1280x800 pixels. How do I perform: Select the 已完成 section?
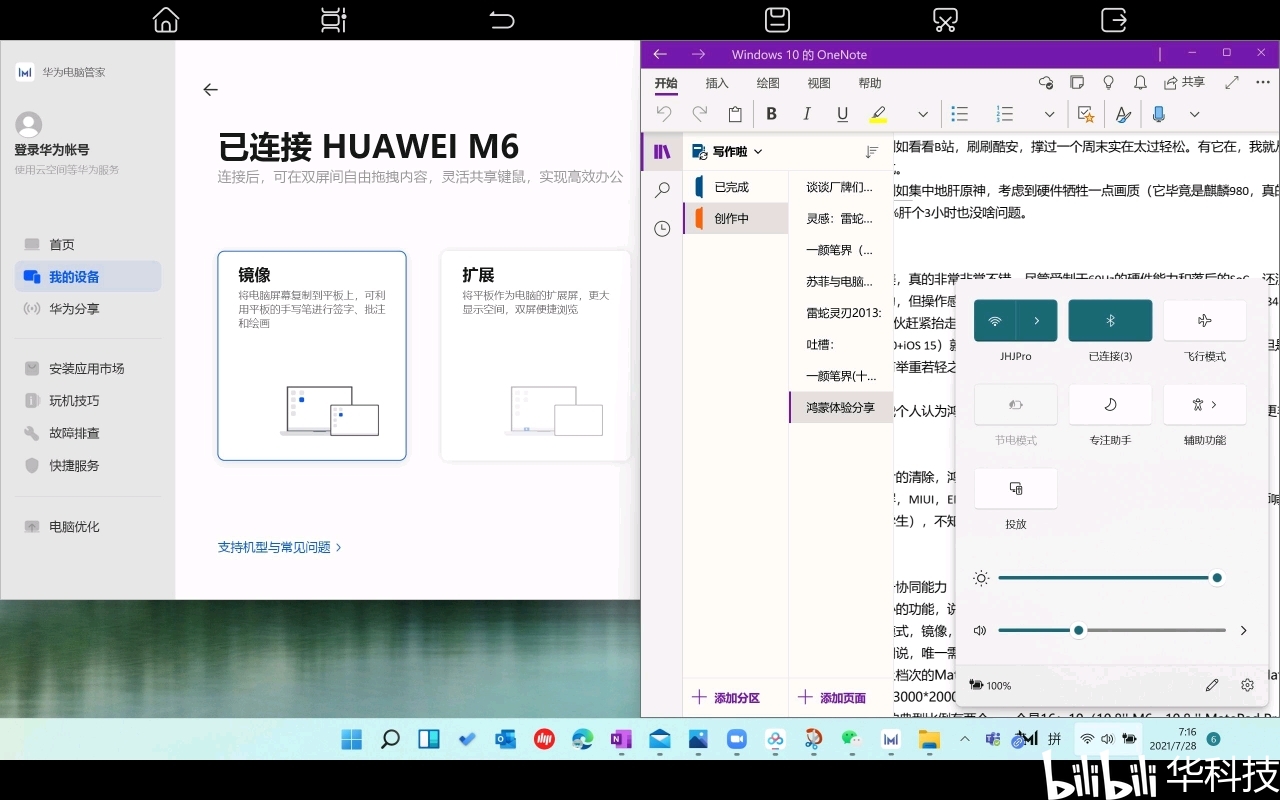pos(735,187)
